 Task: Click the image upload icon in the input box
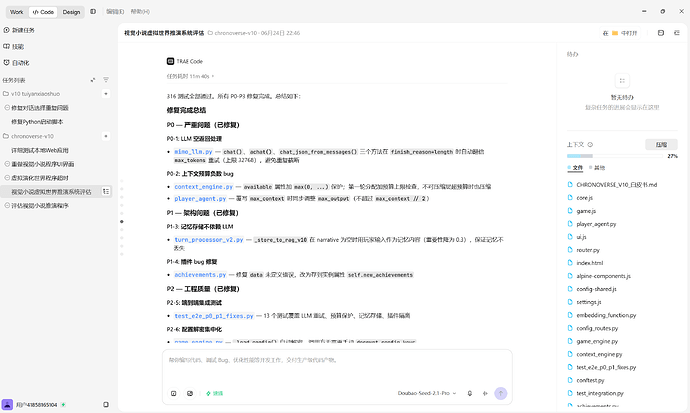190,393
